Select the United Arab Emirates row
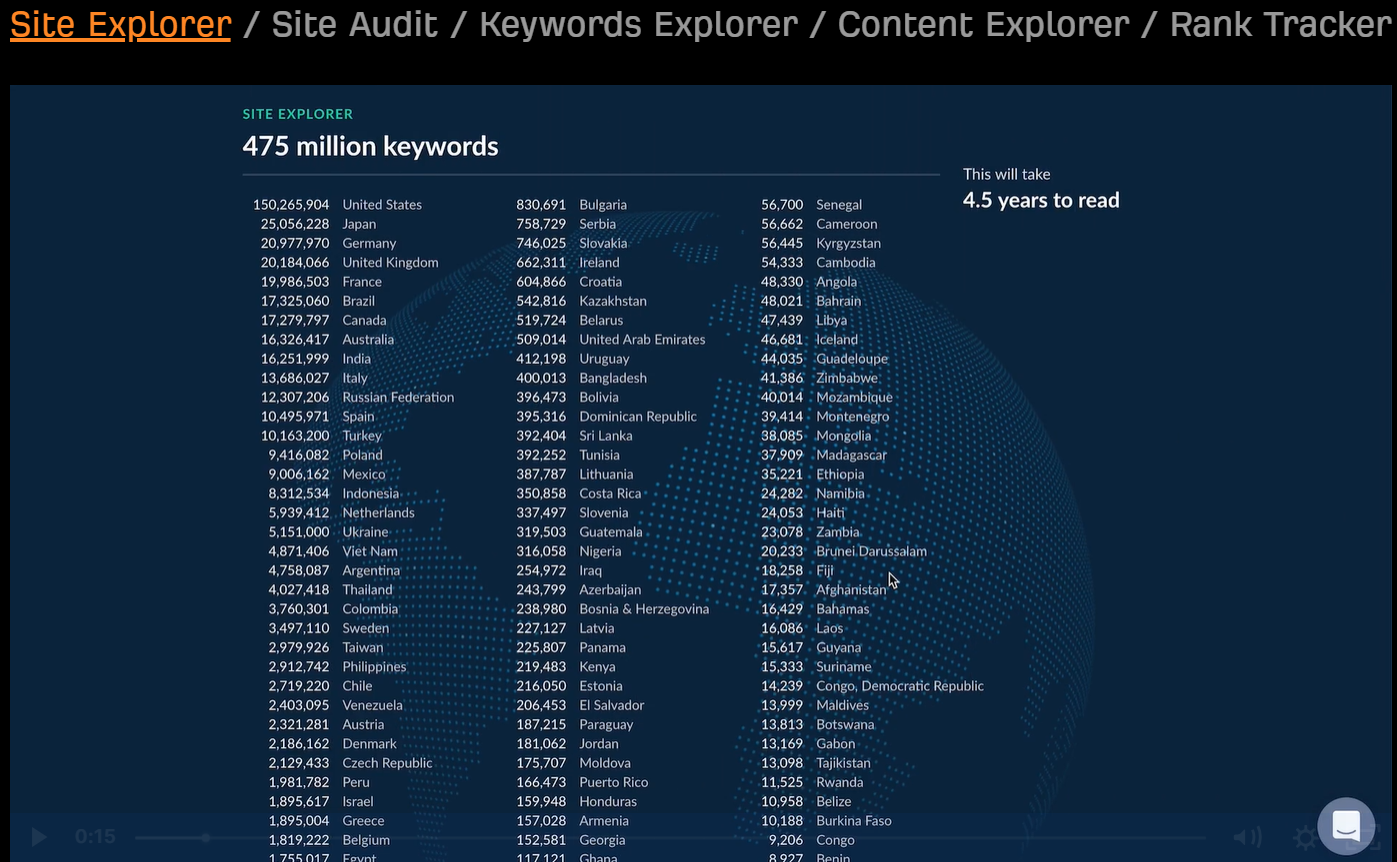The height and width of the screenshot is (862, 1397). click(x=611, y=339)
